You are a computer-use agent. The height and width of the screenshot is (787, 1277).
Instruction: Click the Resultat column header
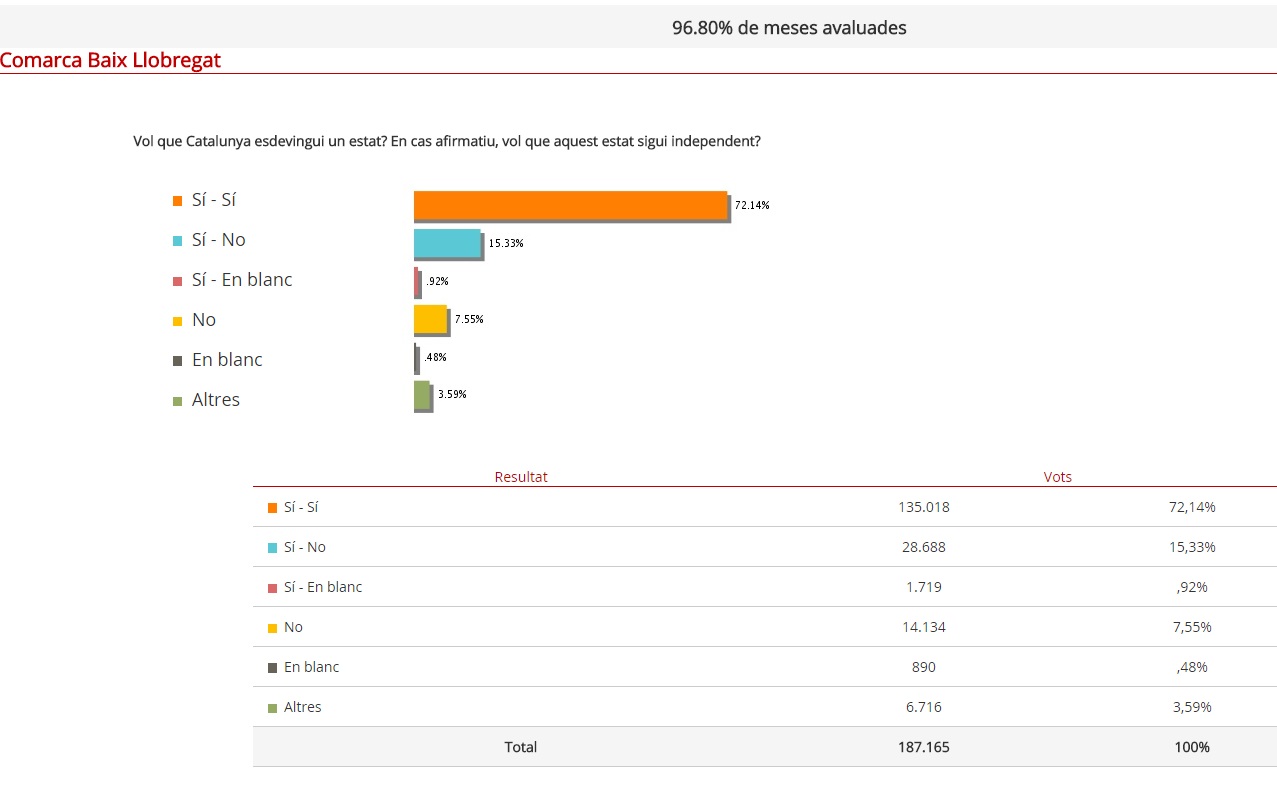521,477
